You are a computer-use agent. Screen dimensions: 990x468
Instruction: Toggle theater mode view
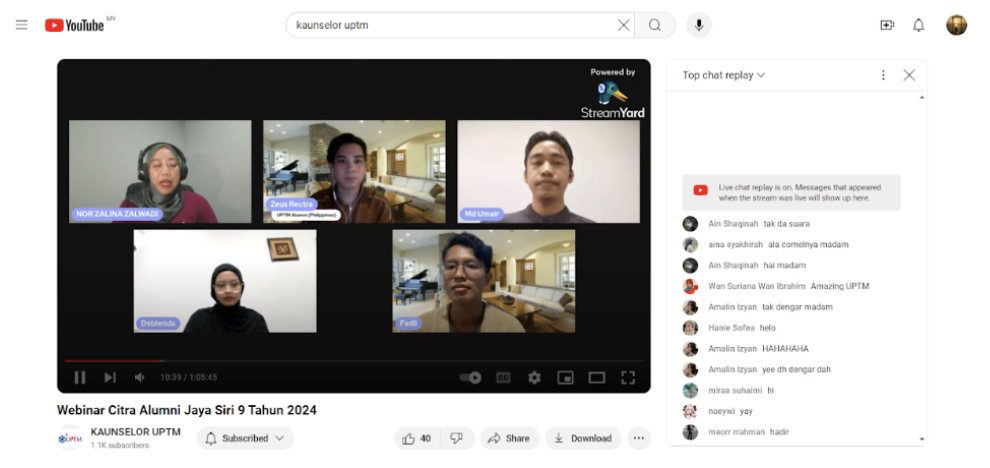[597, 377]
